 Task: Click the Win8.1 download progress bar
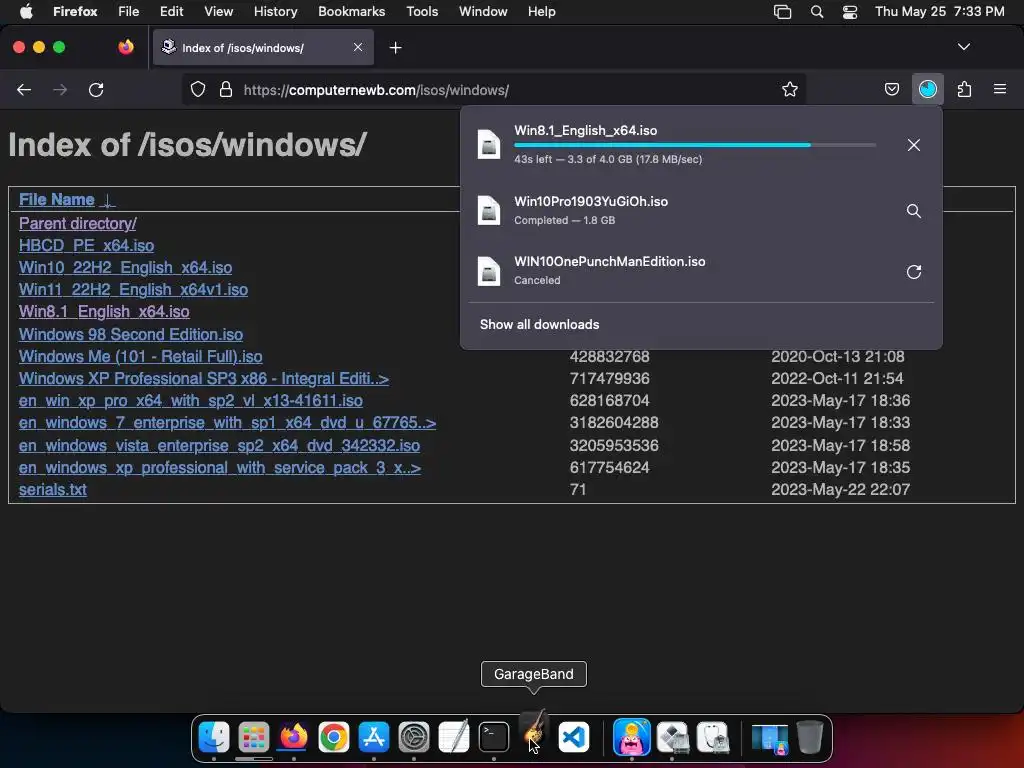(695, 145)
